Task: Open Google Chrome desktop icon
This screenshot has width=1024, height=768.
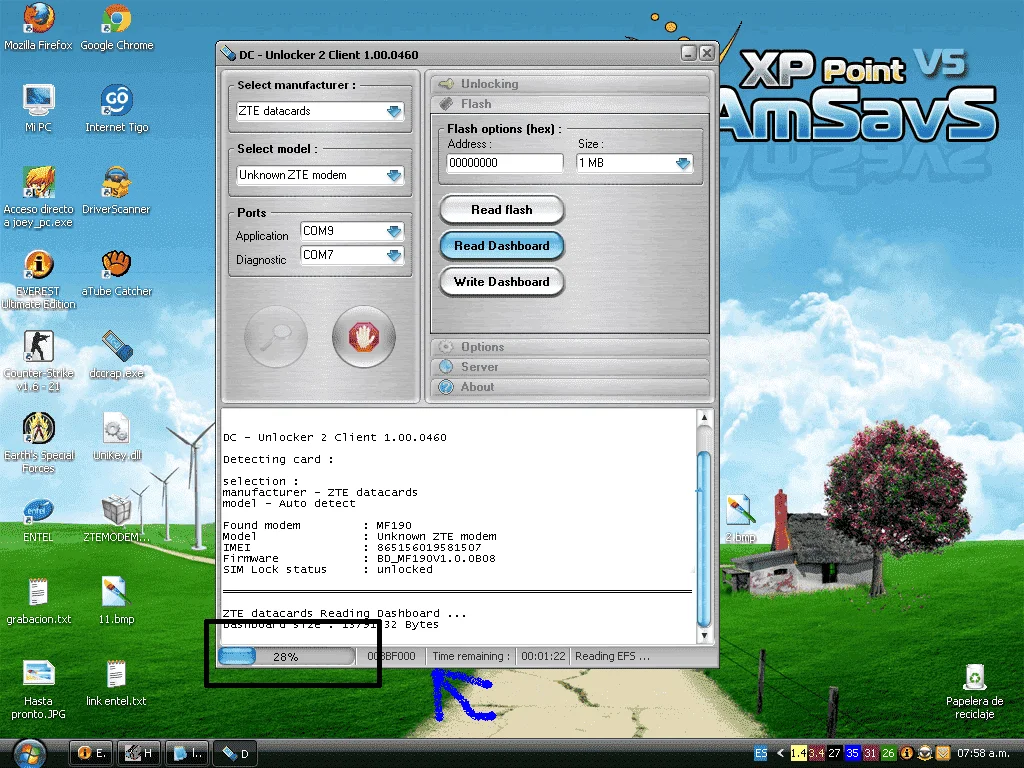Action: point(116,26)
